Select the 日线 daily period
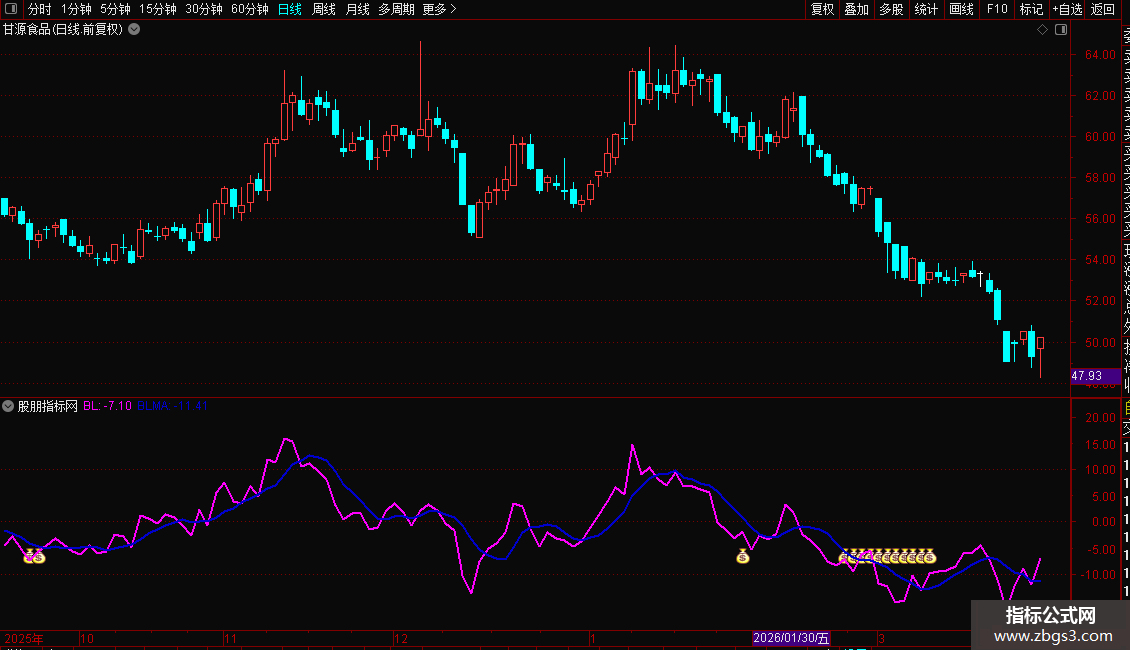1130x650 pixels. (x=290, y=9)
